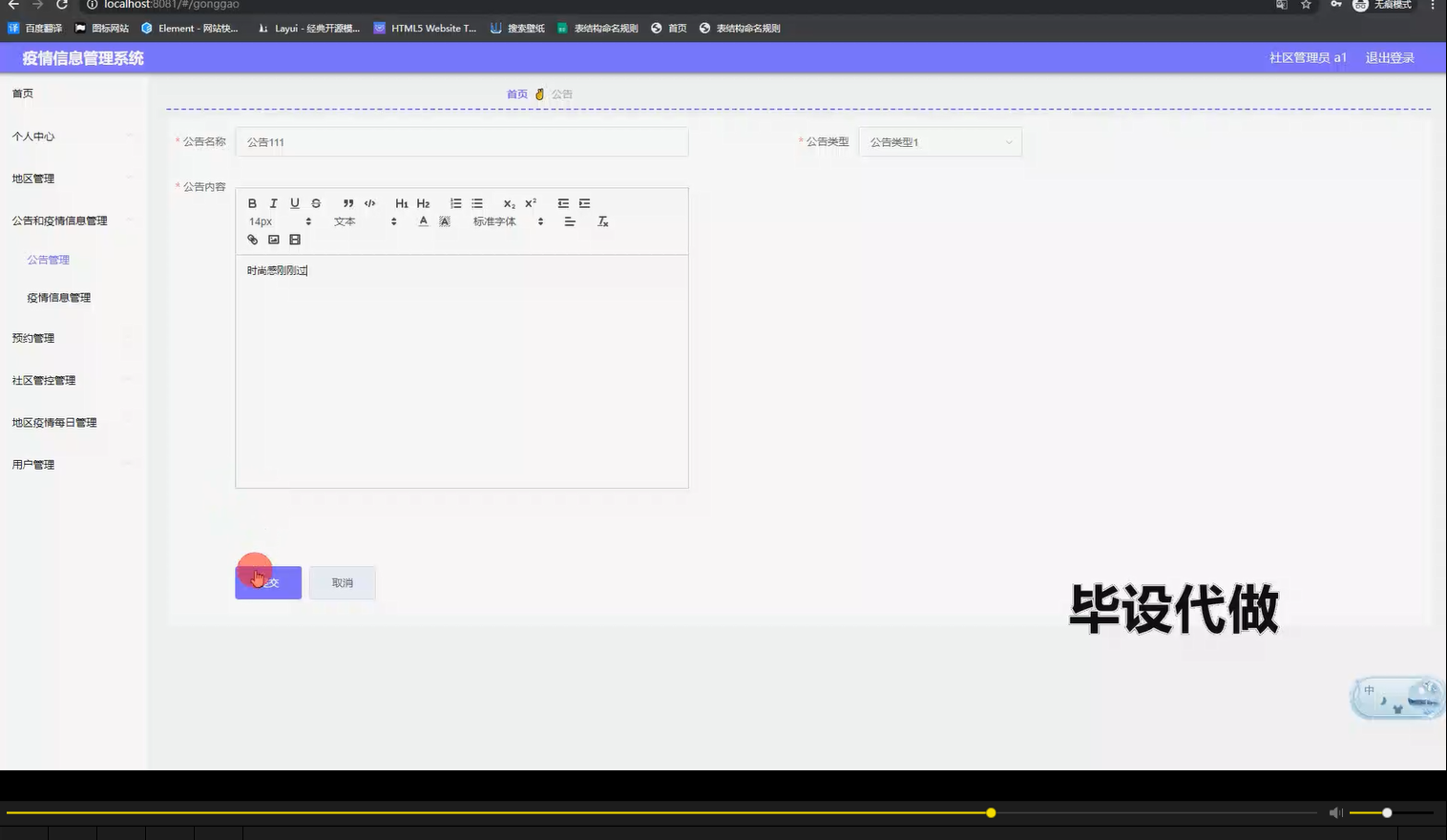Open the 公告类型 dropdown
This screenshot has width=1447, height=840.
(940, 141)
